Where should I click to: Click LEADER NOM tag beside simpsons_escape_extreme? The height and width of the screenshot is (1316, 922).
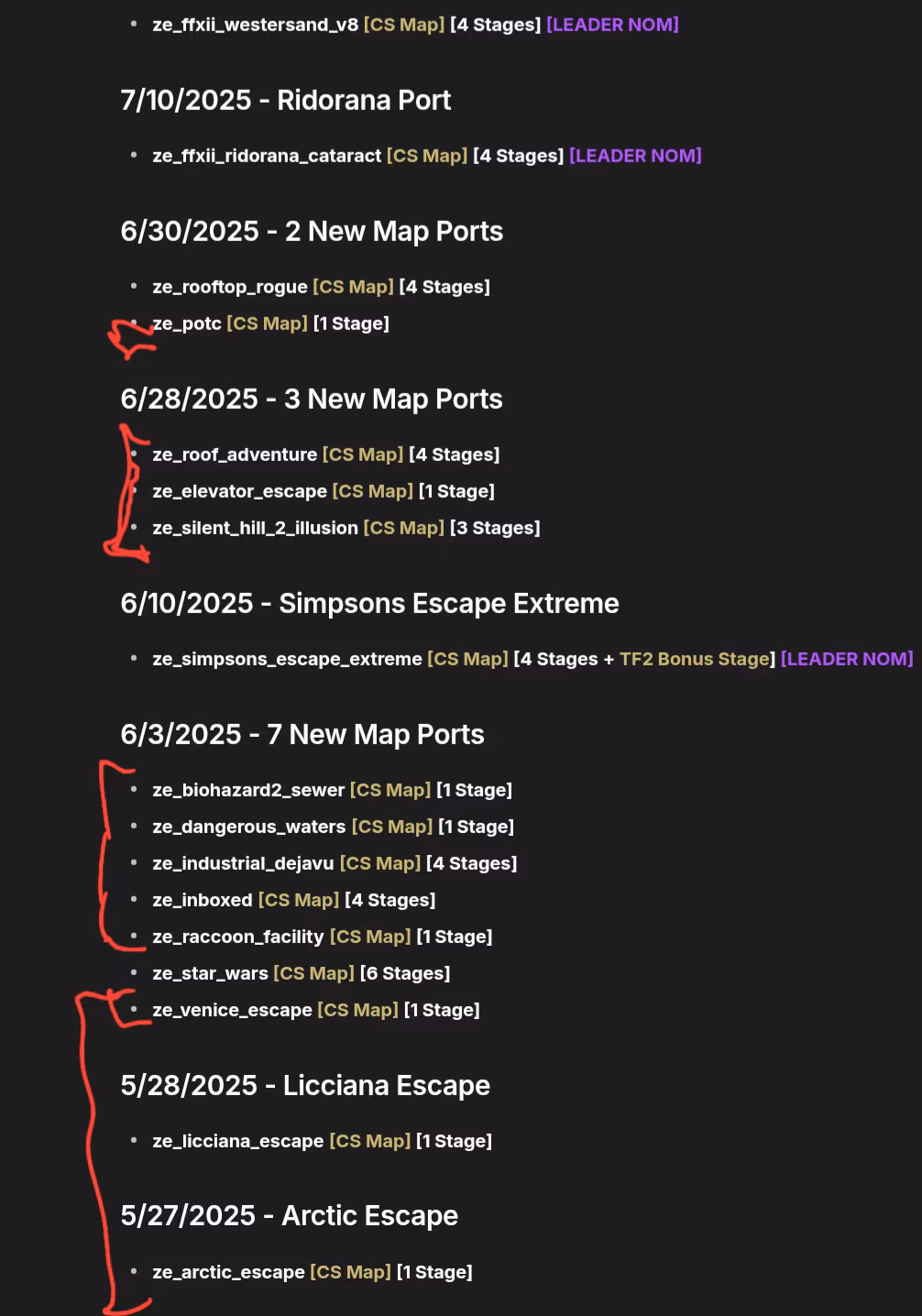point(847,659)
